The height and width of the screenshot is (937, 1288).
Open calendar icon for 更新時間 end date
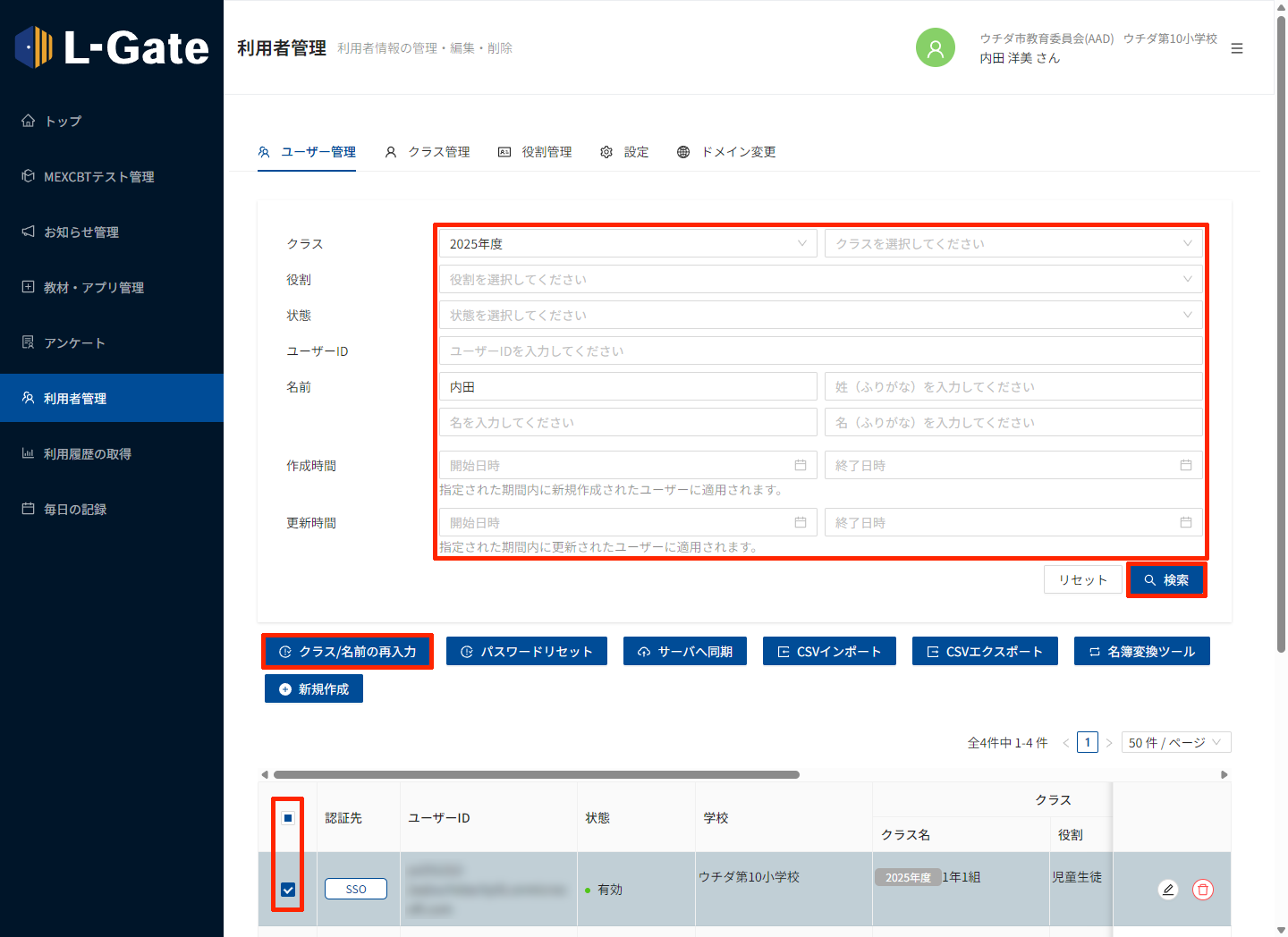click(x=1186, y=523)
